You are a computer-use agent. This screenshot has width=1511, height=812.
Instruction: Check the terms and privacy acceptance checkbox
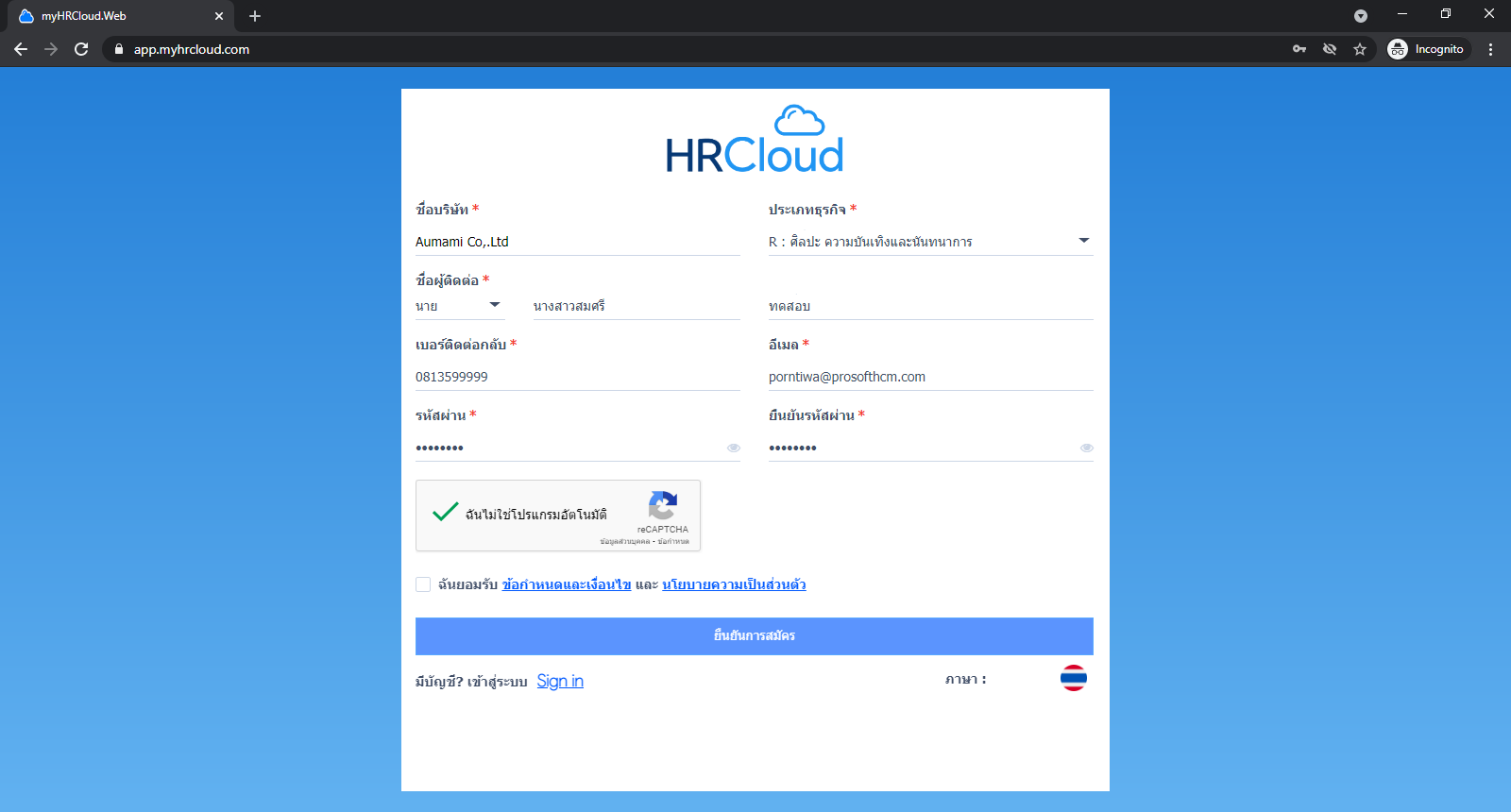423,584
